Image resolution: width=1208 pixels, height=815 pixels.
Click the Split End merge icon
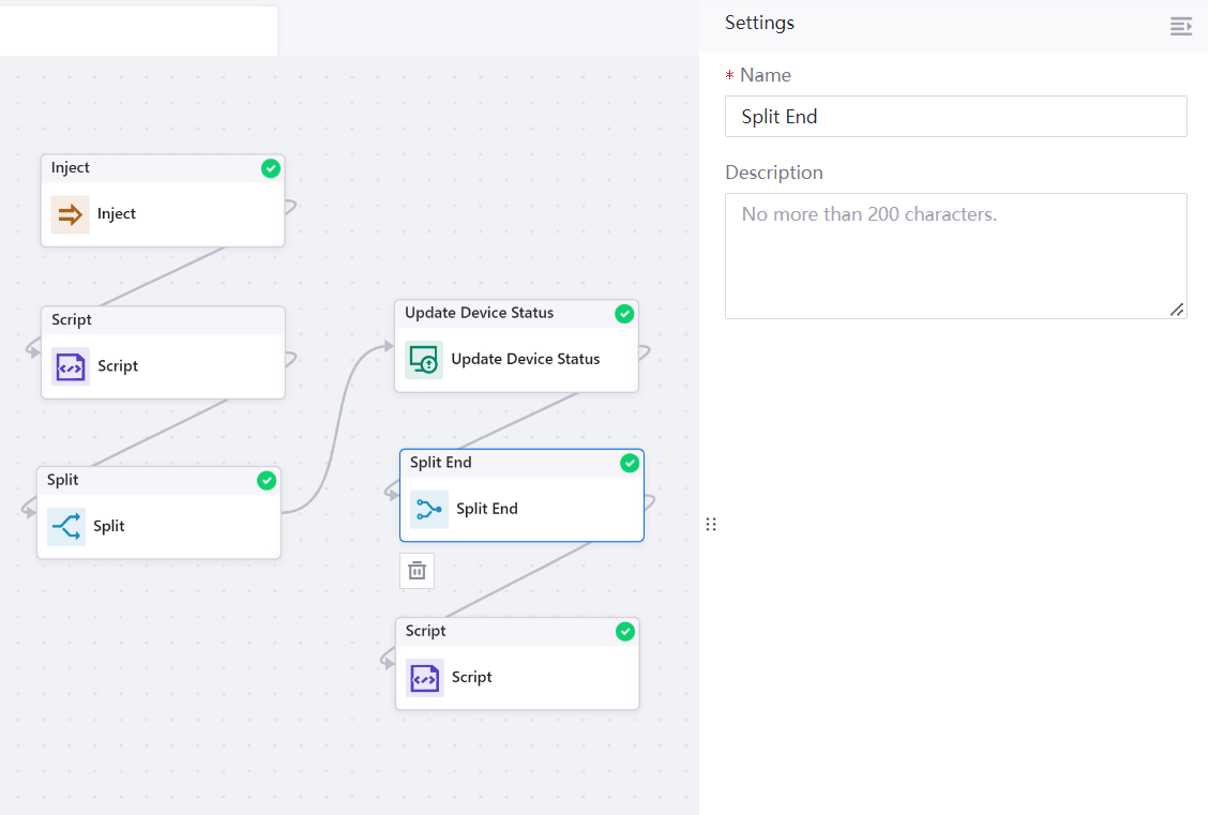coord(429,509)
